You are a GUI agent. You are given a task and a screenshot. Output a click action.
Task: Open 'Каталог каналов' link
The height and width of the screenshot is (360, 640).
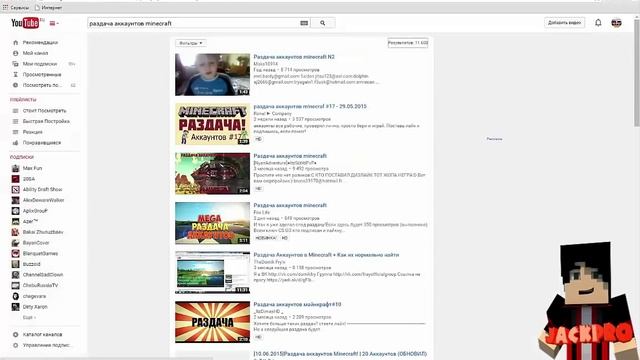point(42,334)
